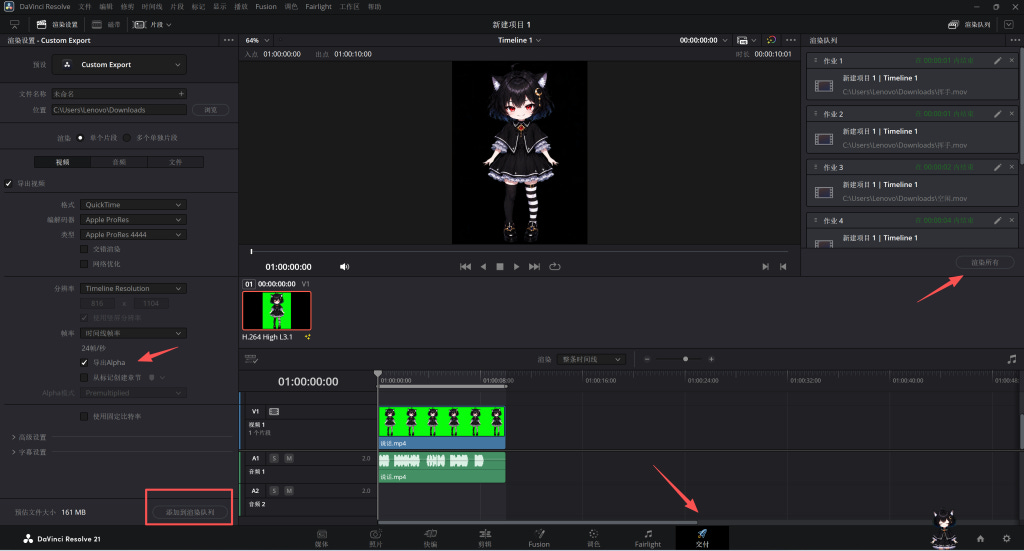This screenshot has height=551, width=1024.
Task: Toggle bypass color grades icon in viewer
Action: (771, 40)
